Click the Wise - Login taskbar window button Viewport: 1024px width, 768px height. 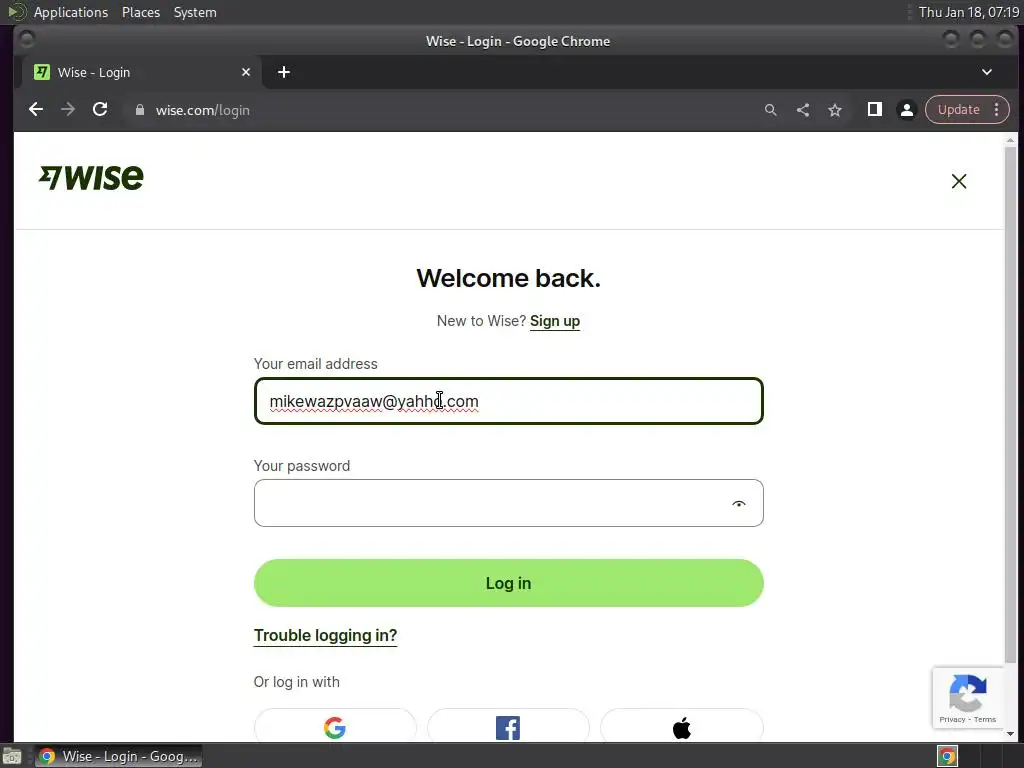118,756
